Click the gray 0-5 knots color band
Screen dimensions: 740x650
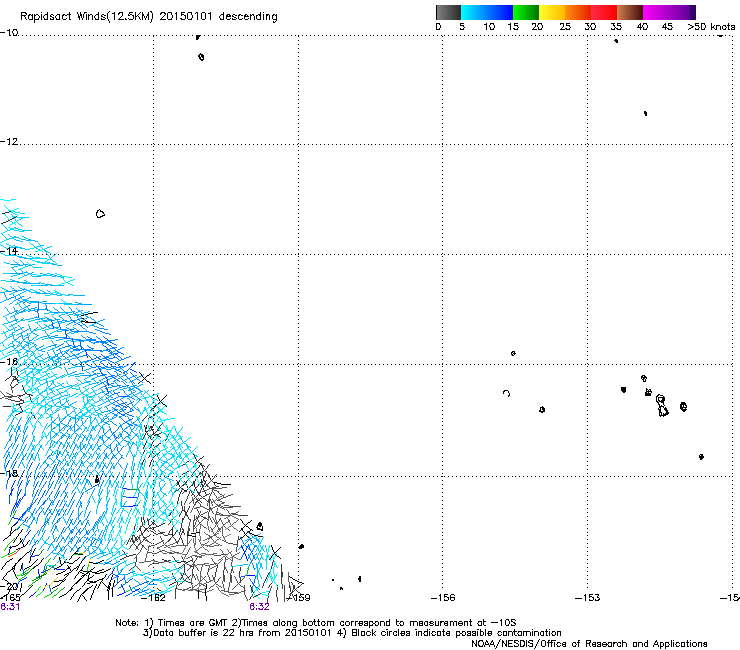point(448,12)
